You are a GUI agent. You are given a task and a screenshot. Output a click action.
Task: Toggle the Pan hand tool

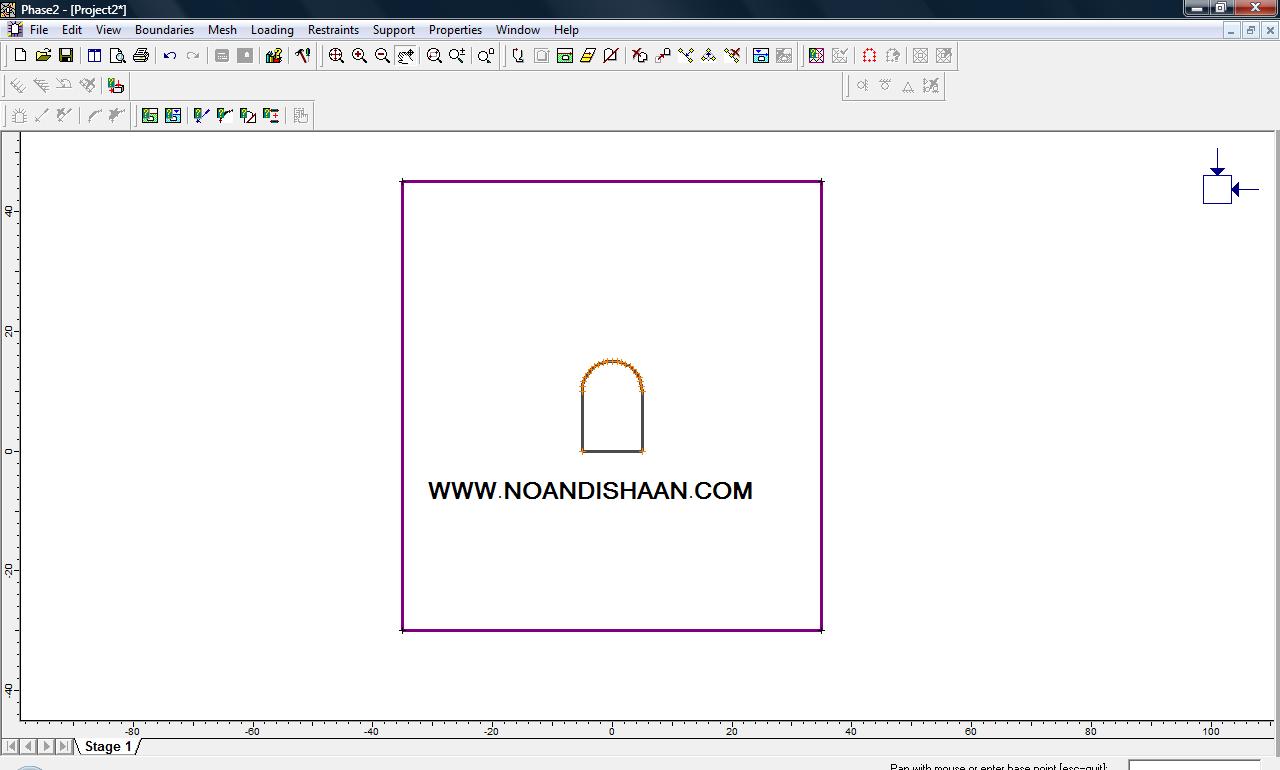tap(406, 56)
